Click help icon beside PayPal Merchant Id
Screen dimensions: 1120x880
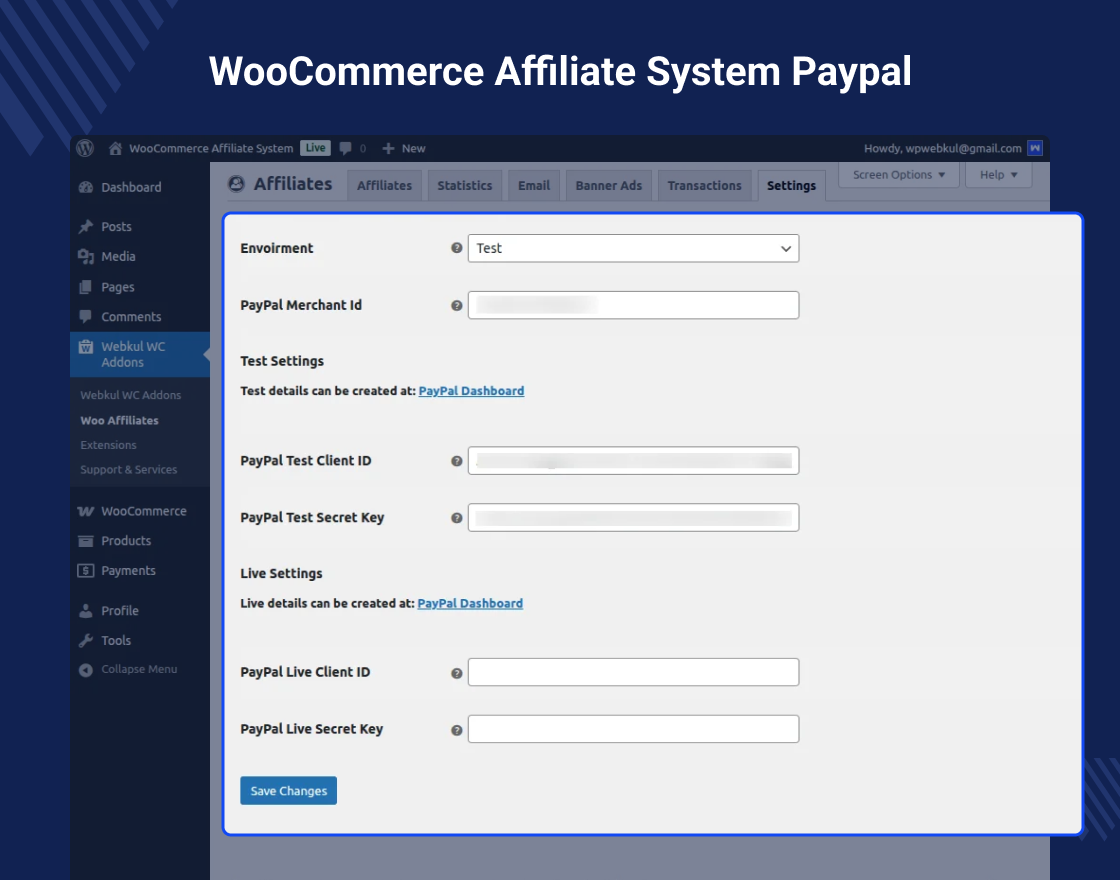pyautogui.click(x=457, y=305)
